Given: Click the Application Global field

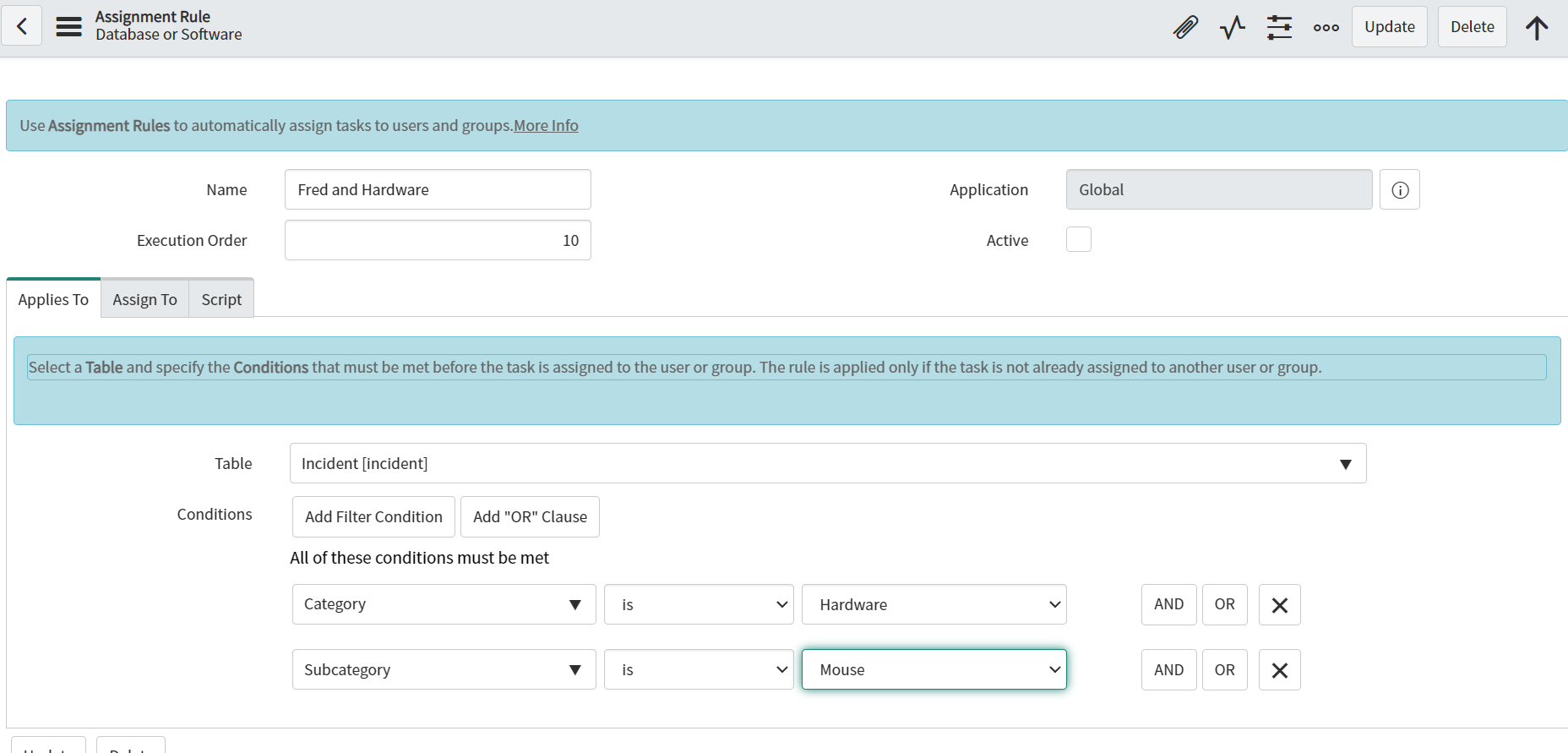Looking at the screenshot, I should [1219, 189].
